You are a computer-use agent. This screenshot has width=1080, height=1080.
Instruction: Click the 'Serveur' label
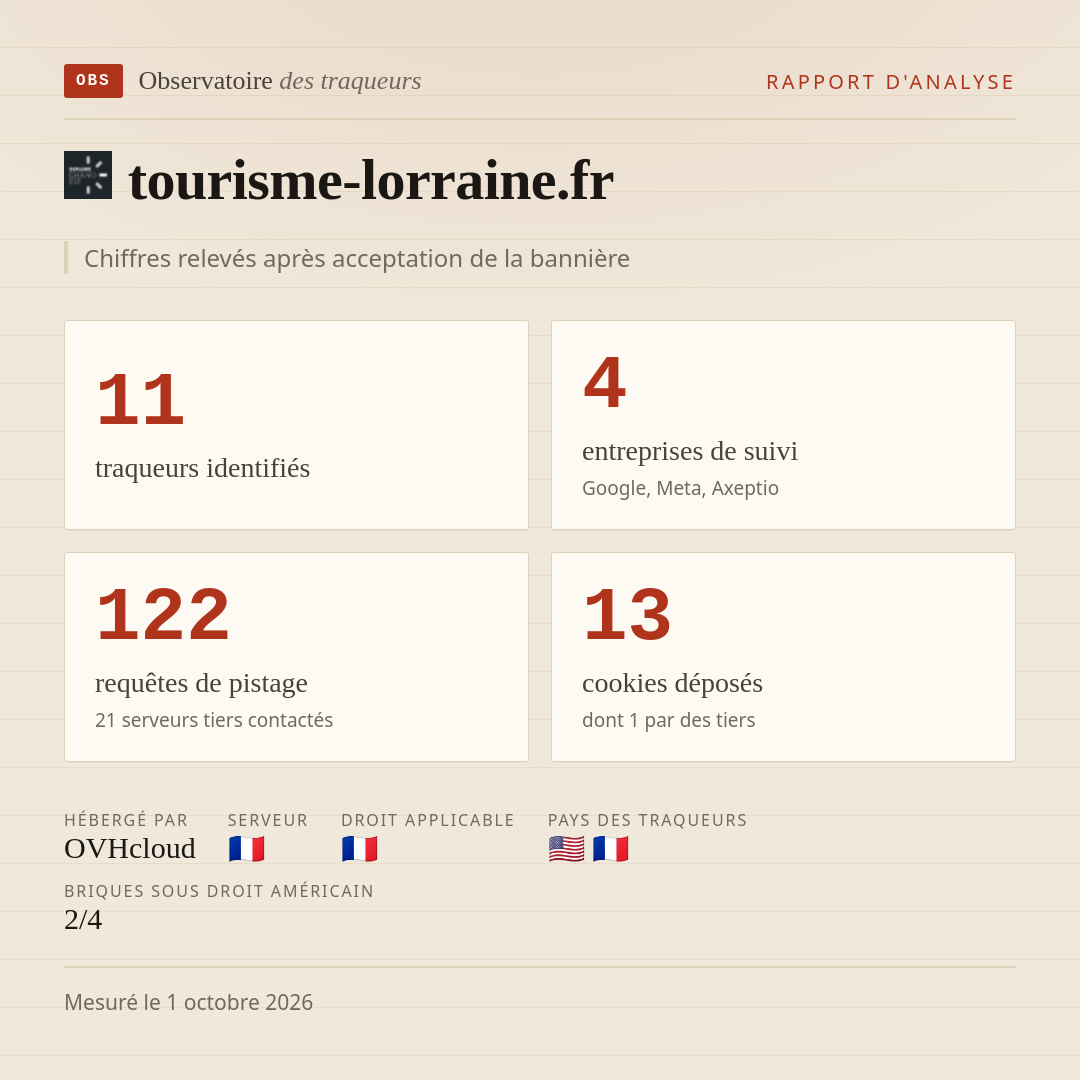click(x=268, y=820)
